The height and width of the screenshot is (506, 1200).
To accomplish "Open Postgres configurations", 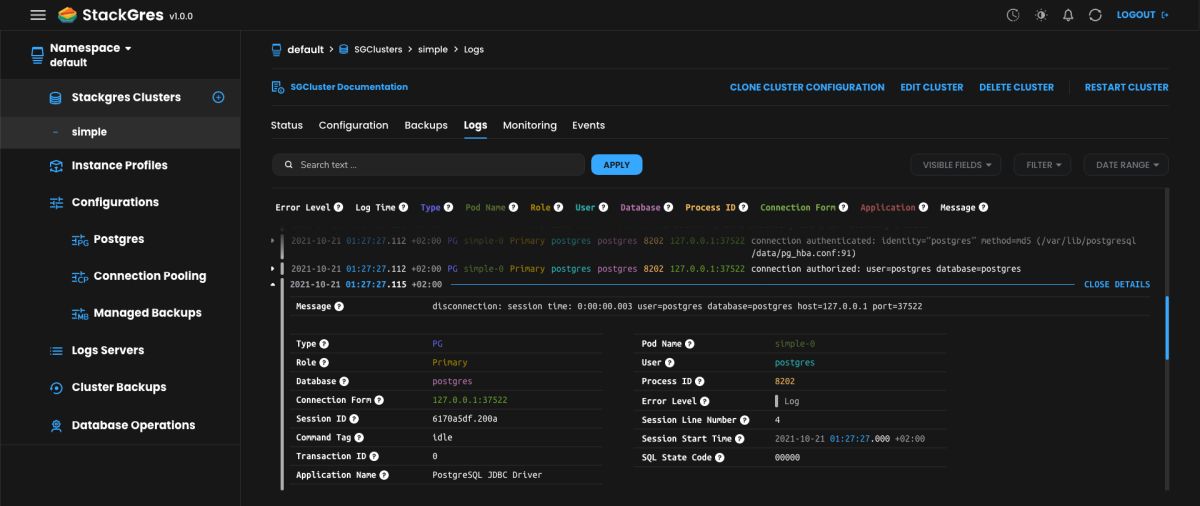I will tap(118, 239).
